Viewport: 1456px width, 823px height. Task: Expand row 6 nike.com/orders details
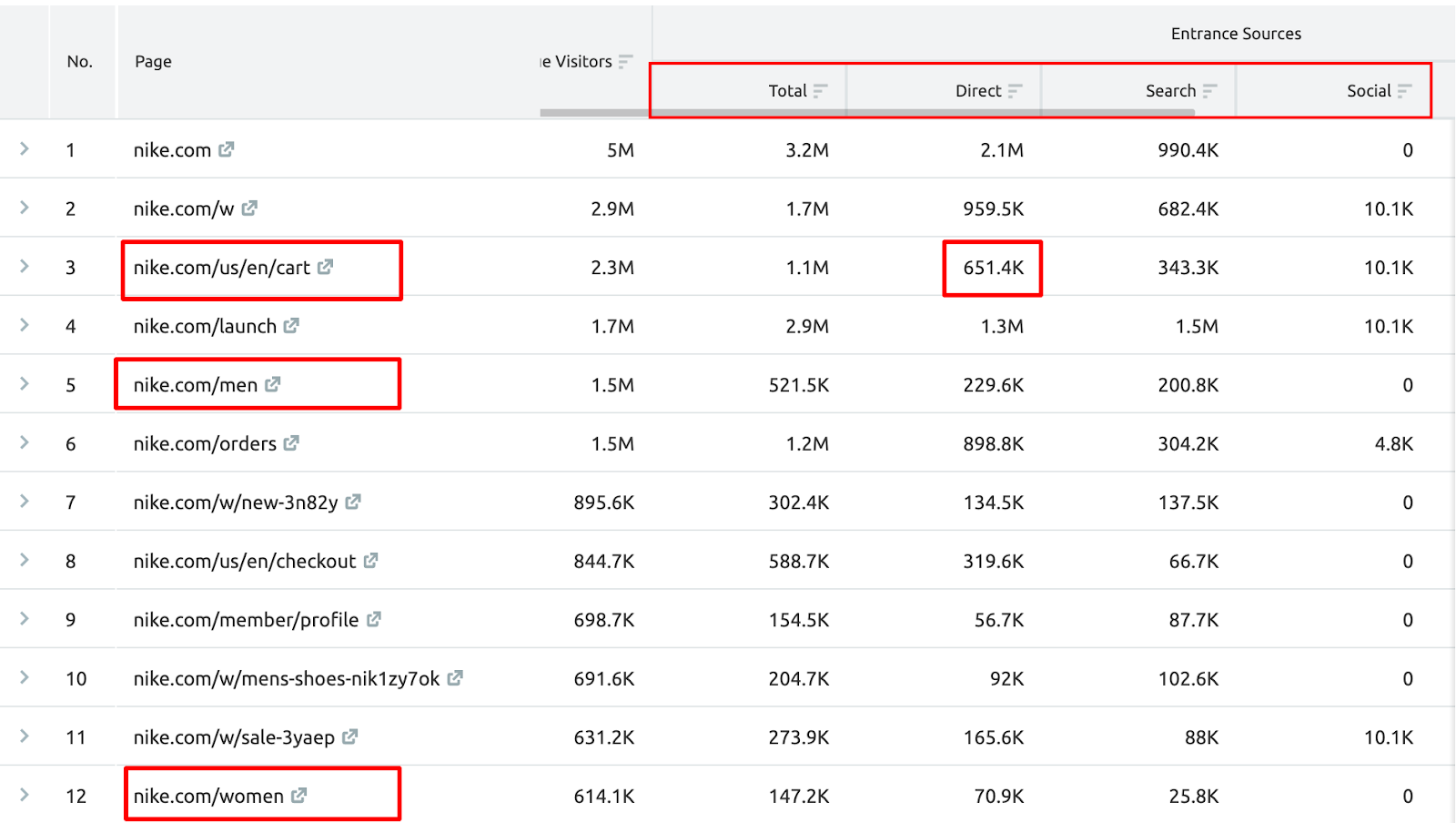(25, 442)
